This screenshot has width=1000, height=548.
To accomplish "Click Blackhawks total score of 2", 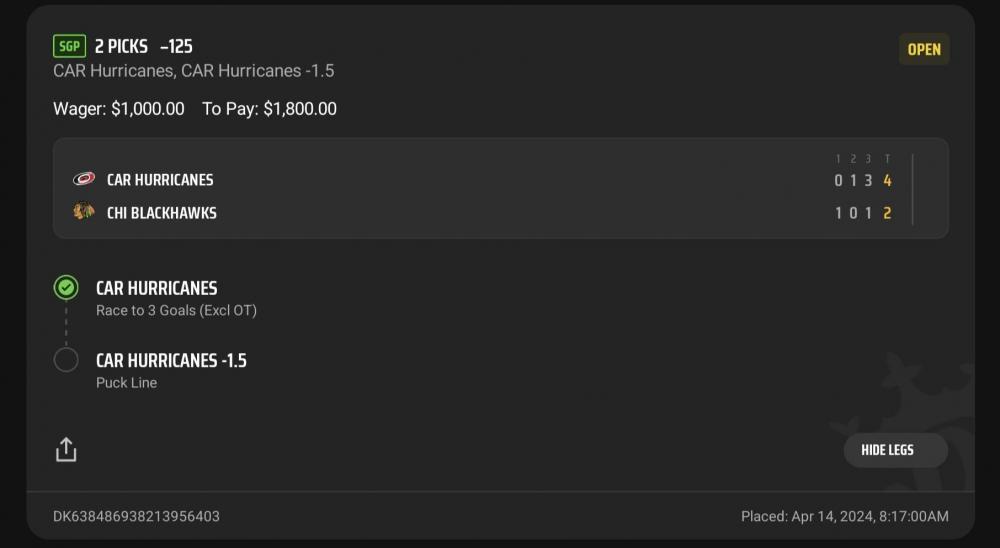I will (887, 213).
